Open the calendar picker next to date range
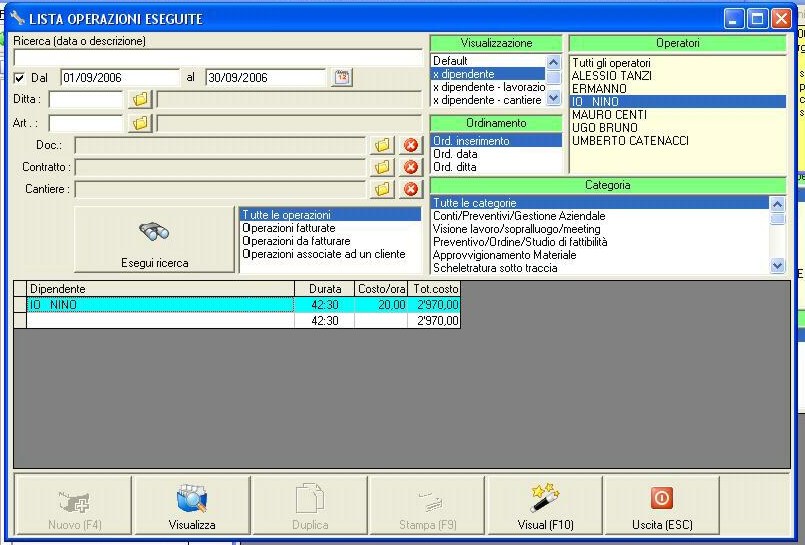 342,77
